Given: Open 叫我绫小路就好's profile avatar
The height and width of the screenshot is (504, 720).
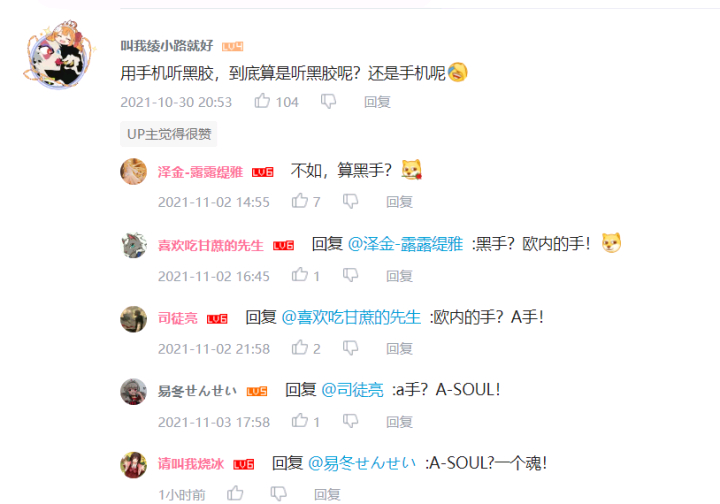Looking at the screenshot, I should (59, 54).
